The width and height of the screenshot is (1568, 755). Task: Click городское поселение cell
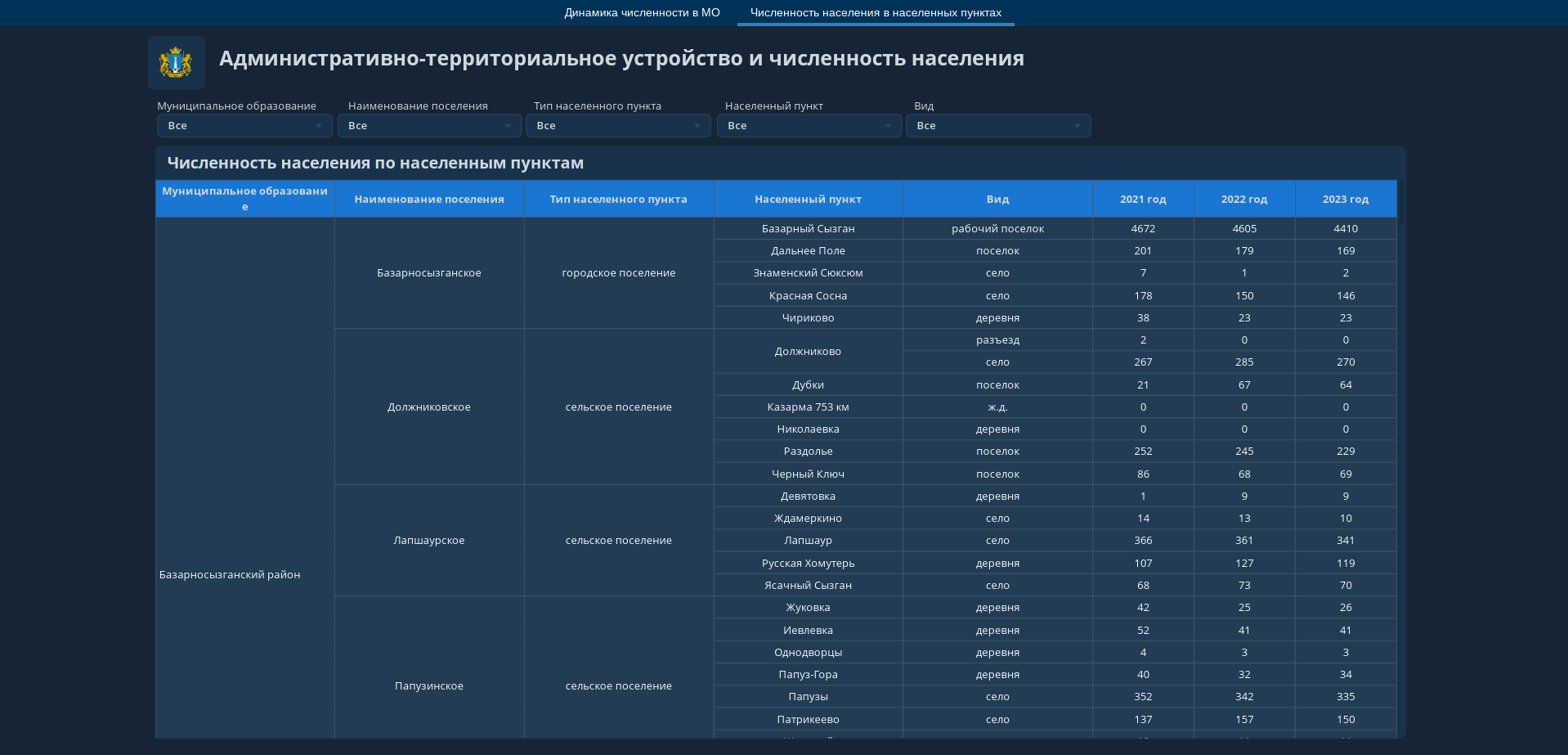[619, 272]
